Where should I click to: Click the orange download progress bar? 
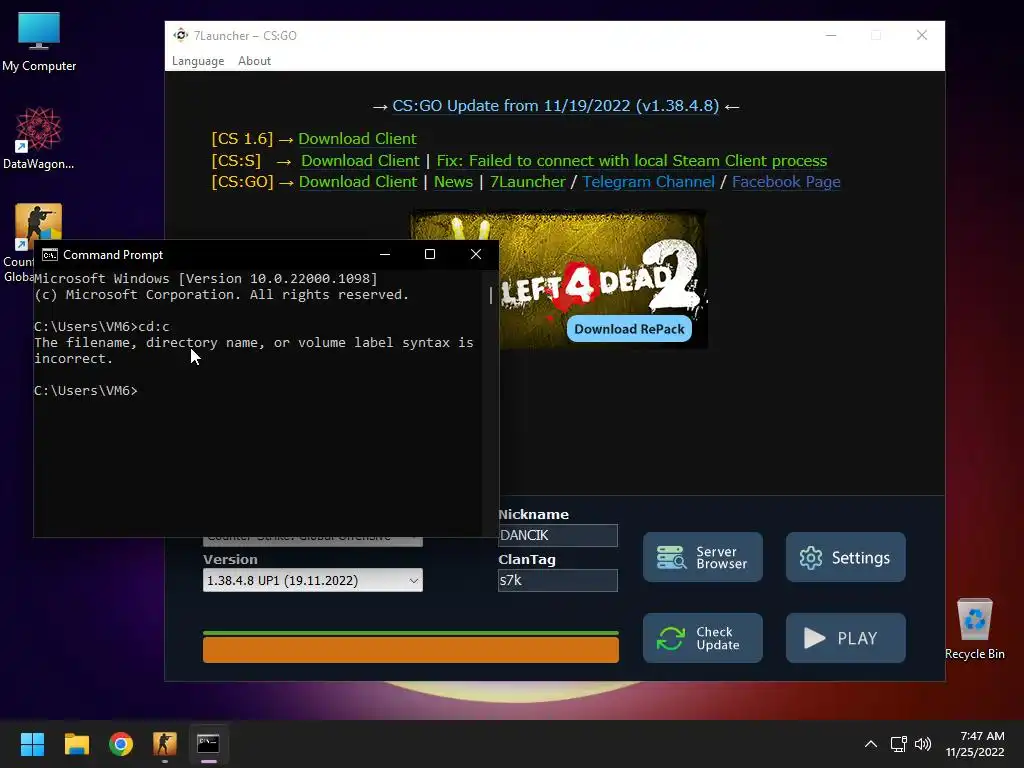[411, 650]
